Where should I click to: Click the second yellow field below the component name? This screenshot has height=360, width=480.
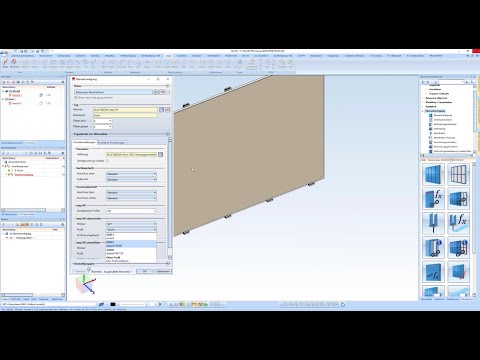click(125, 115)
